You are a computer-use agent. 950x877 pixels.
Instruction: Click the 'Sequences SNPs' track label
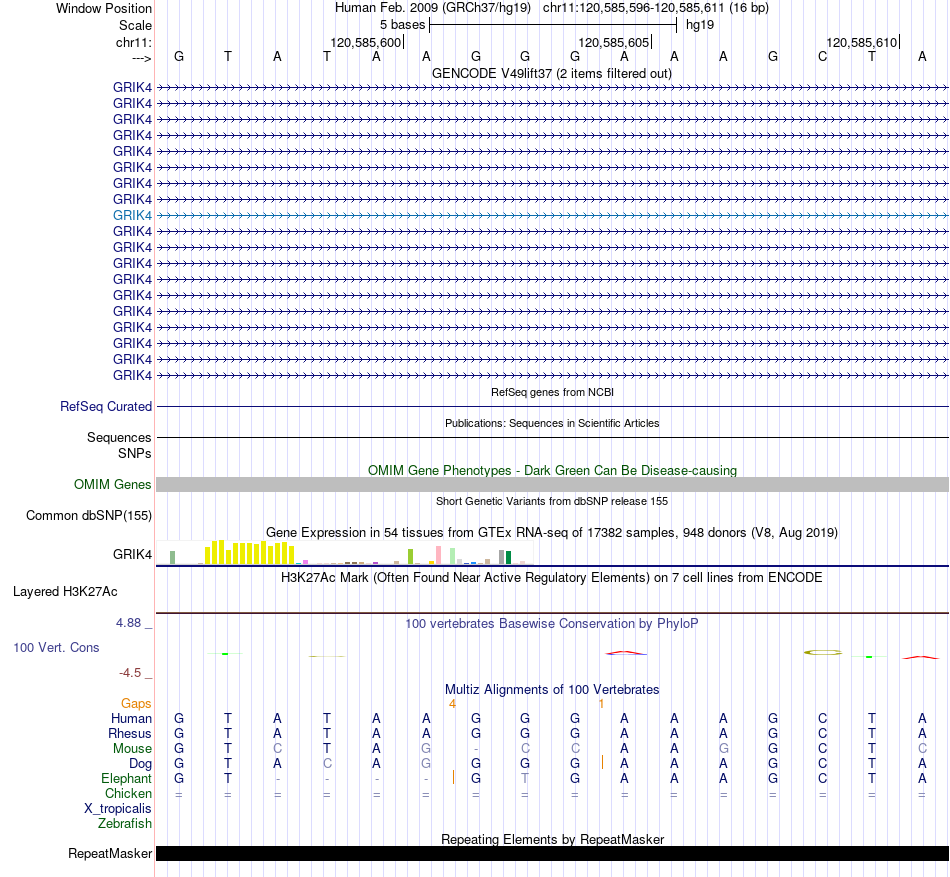(119, 445)
